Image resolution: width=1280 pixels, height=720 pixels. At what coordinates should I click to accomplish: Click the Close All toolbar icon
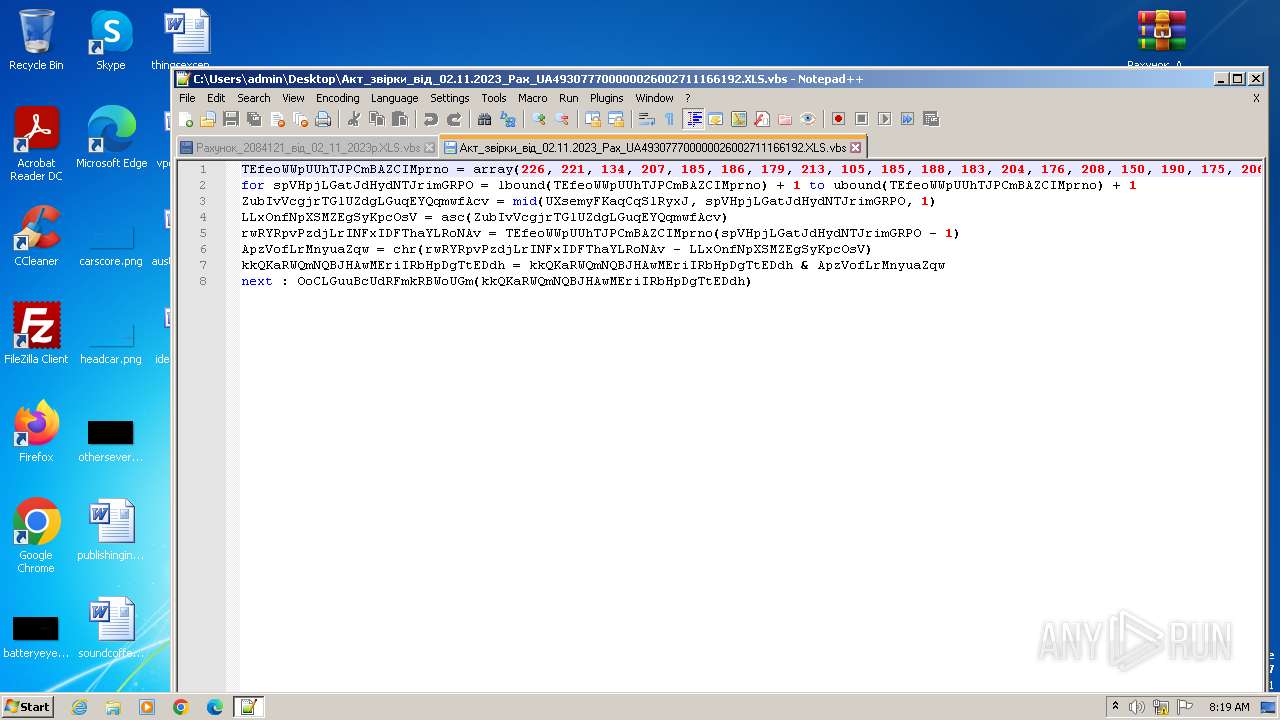[x=300, y=119]
